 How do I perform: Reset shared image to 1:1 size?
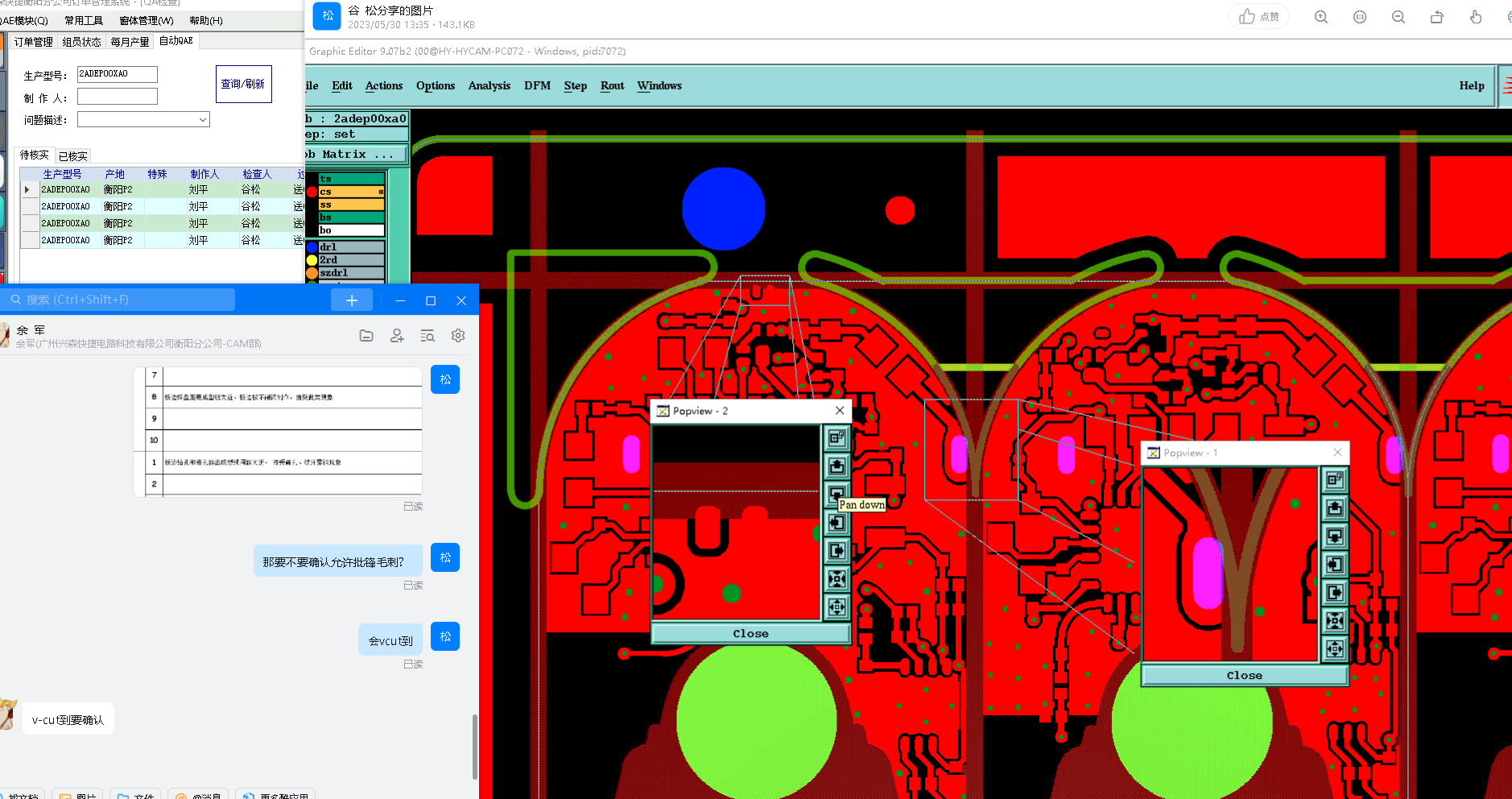(x=1360, y=17)
